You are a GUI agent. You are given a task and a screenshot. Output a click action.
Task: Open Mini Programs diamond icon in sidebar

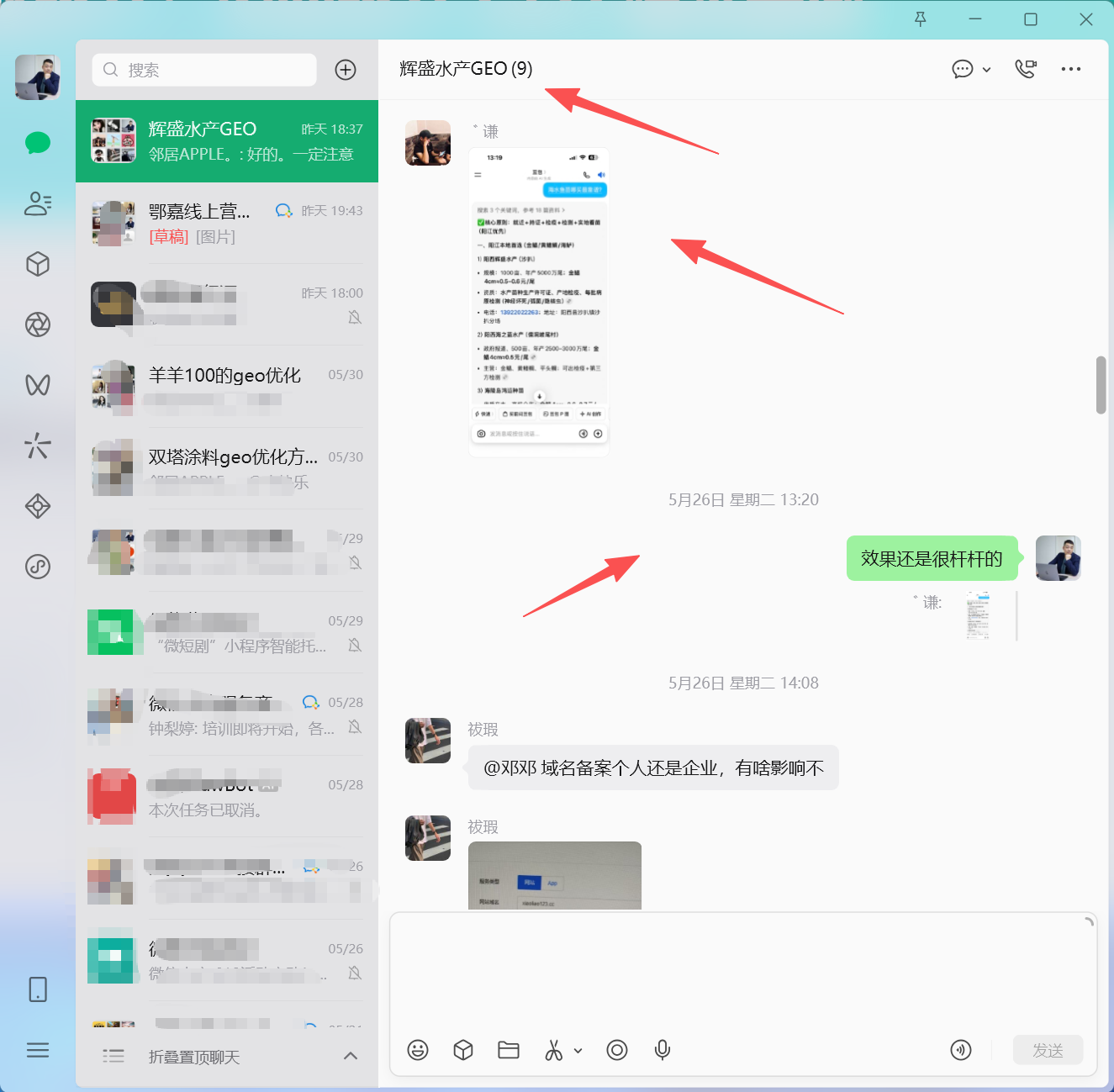pos(38,506)
